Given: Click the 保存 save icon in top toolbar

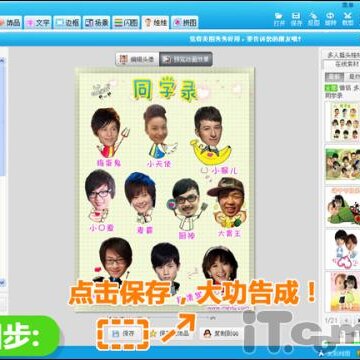Looking at the screenshot, I should point(296,19).
